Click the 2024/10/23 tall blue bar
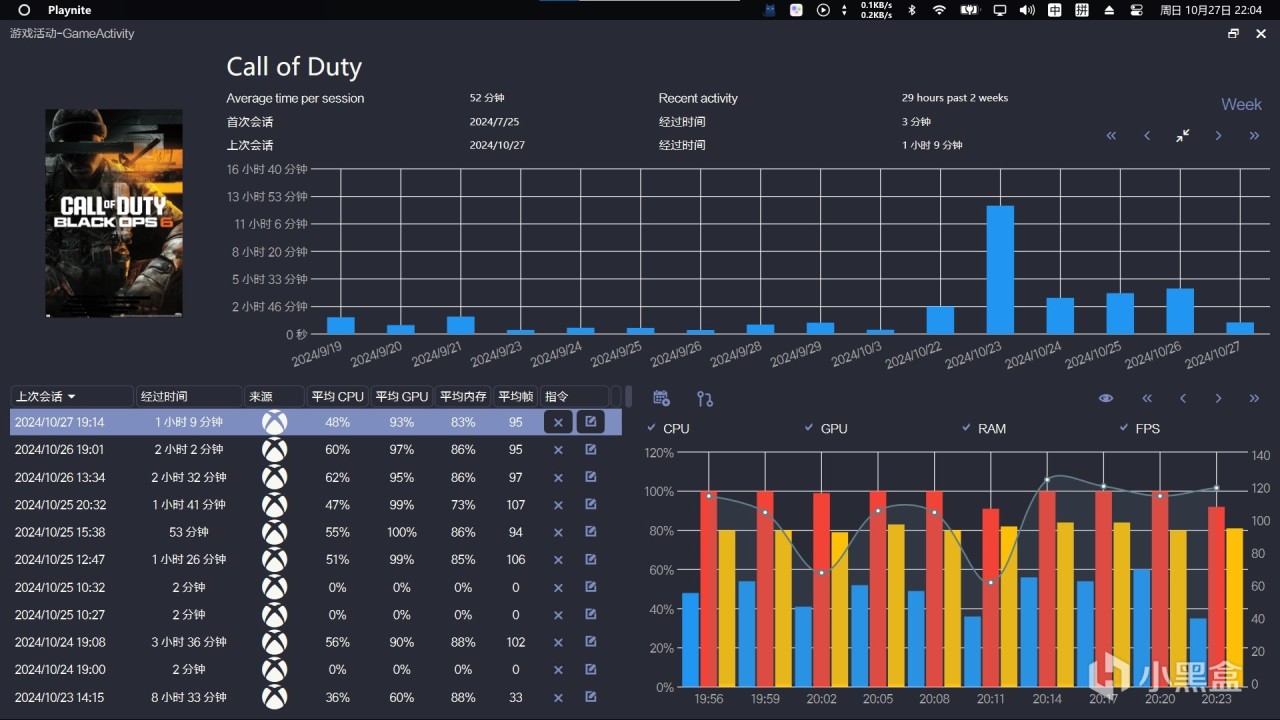Image resolution: width=1280 pixels, height=720 pixels. pos(1000,270)
